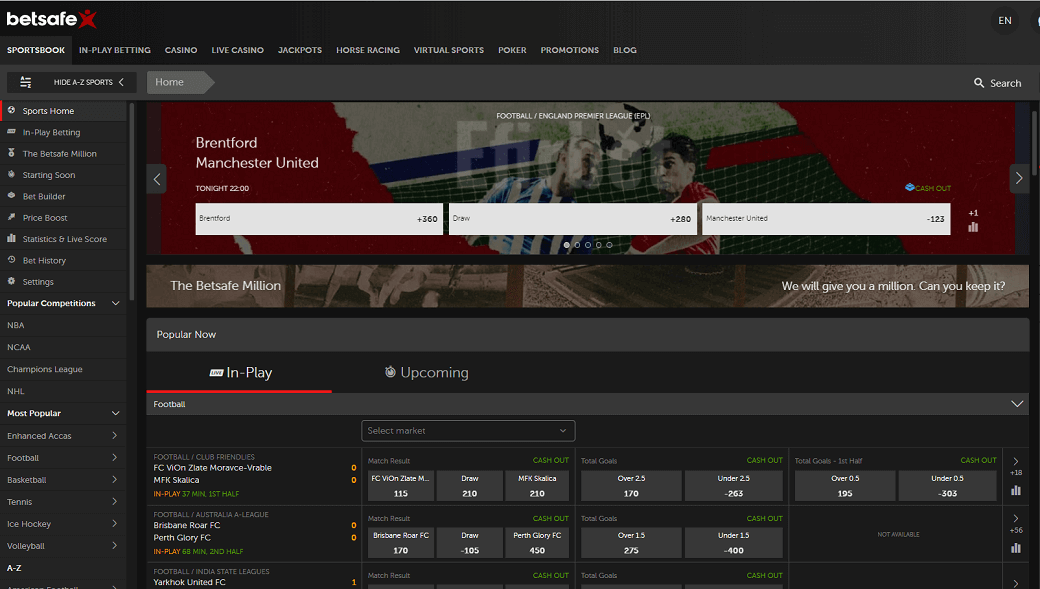Image resolution: width=1040 pixels, height=589 pixels.
Task: Click the Statistics & Live Score icon
Action: [x=11, y=238]
